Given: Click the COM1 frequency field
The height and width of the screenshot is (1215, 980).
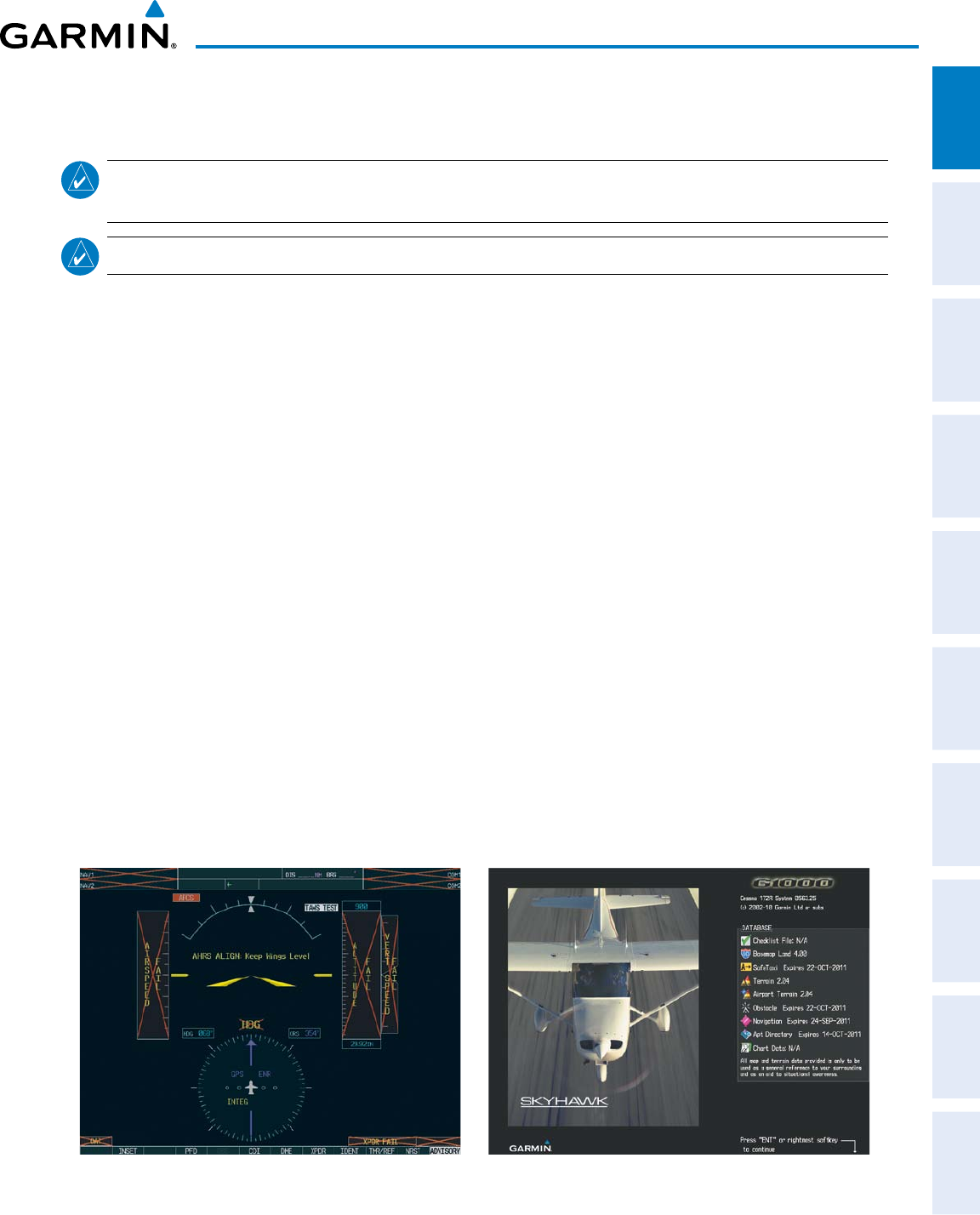Looking at the screenshot, I should tap(413, 875).
